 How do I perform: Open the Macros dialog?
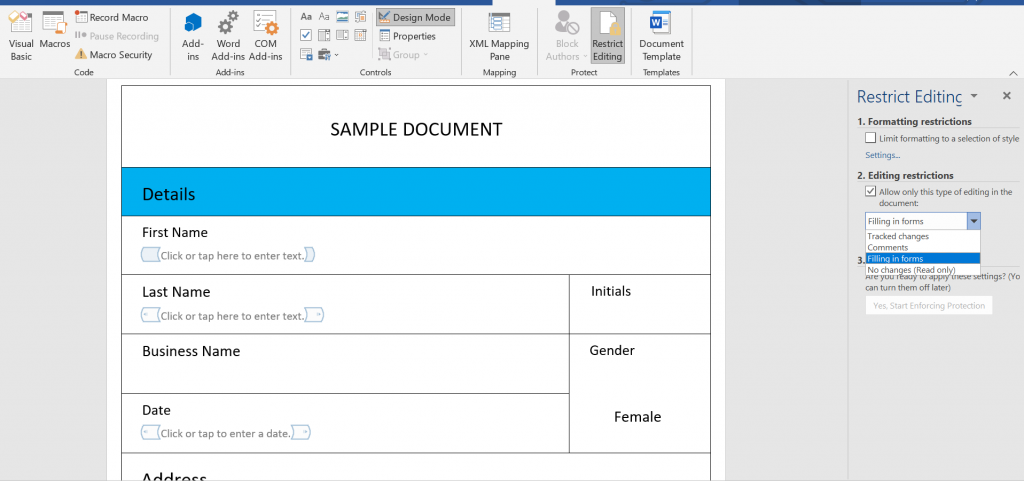pyautogui.click(x=54, y=31)
